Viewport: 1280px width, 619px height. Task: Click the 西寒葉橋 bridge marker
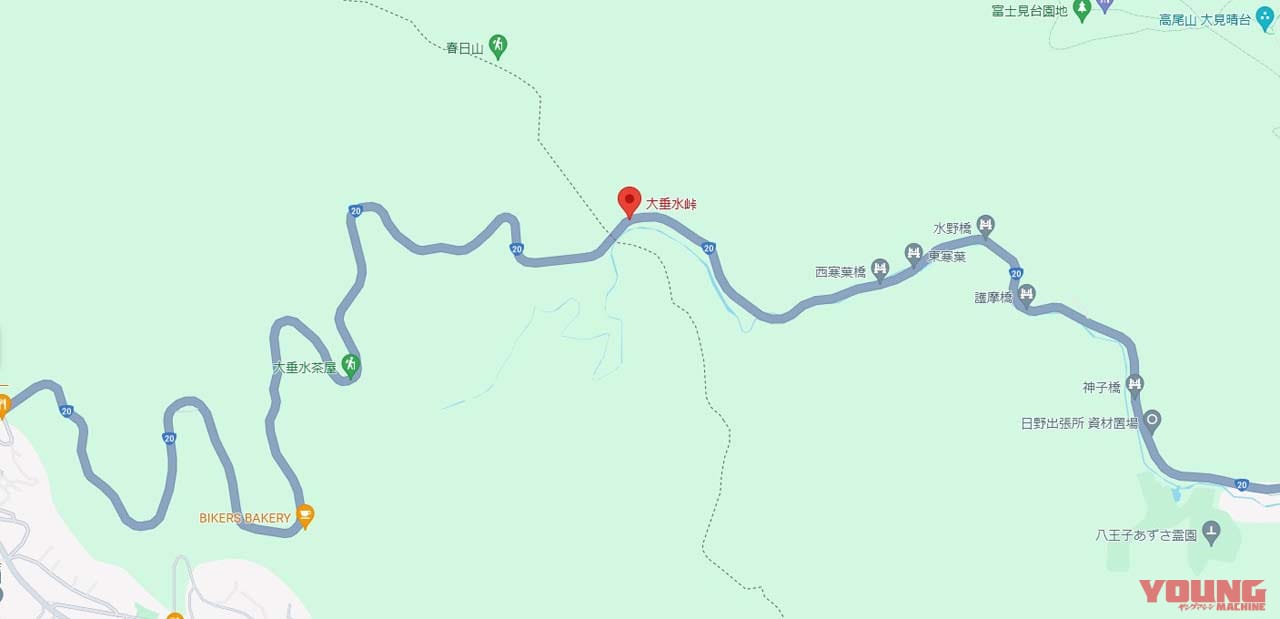coord(879,269)
